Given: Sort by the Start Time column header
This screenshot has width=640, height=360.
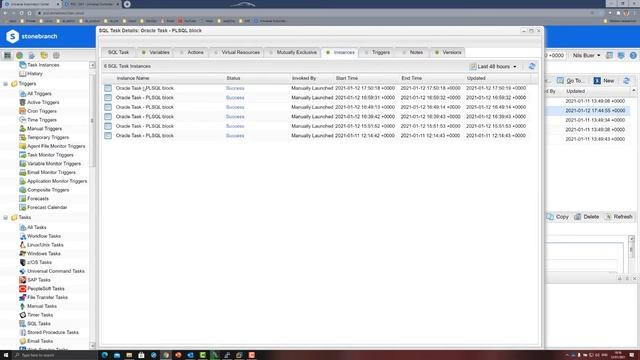Looking at the screenshot, I should pyautogui.click(x=347, y=78).
